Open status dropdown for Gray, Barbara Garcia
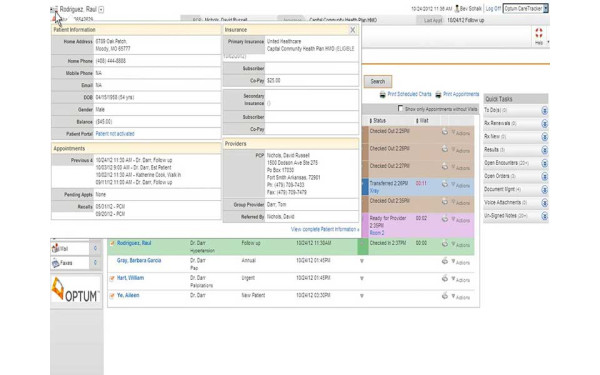The height and width of the screenshot is (375, 600). [362, 261]
